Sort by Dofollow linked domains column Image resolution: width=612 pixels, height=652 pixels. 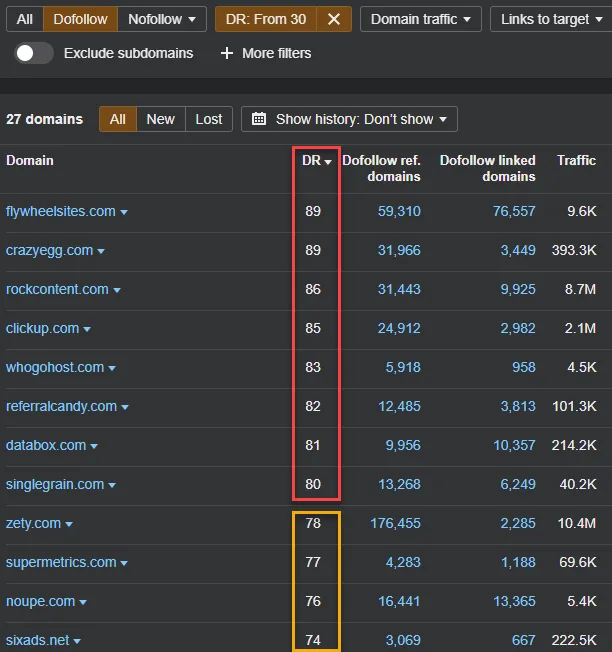click(x=488, y=168)
